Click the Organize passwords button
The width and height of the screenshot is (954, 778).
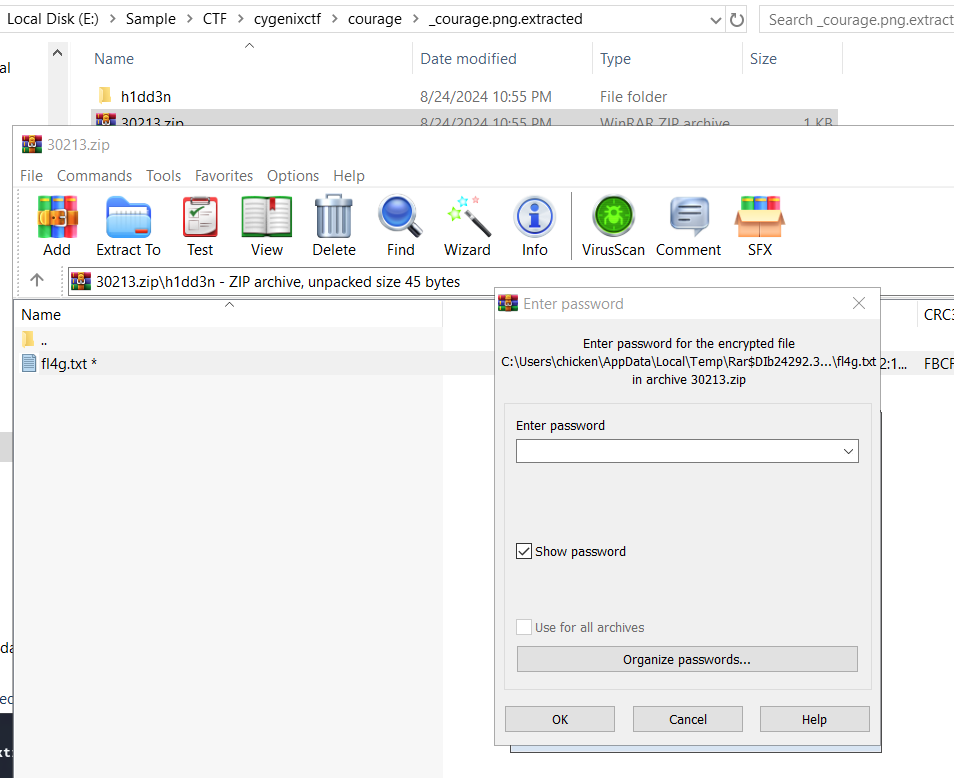tap(686, 659)
